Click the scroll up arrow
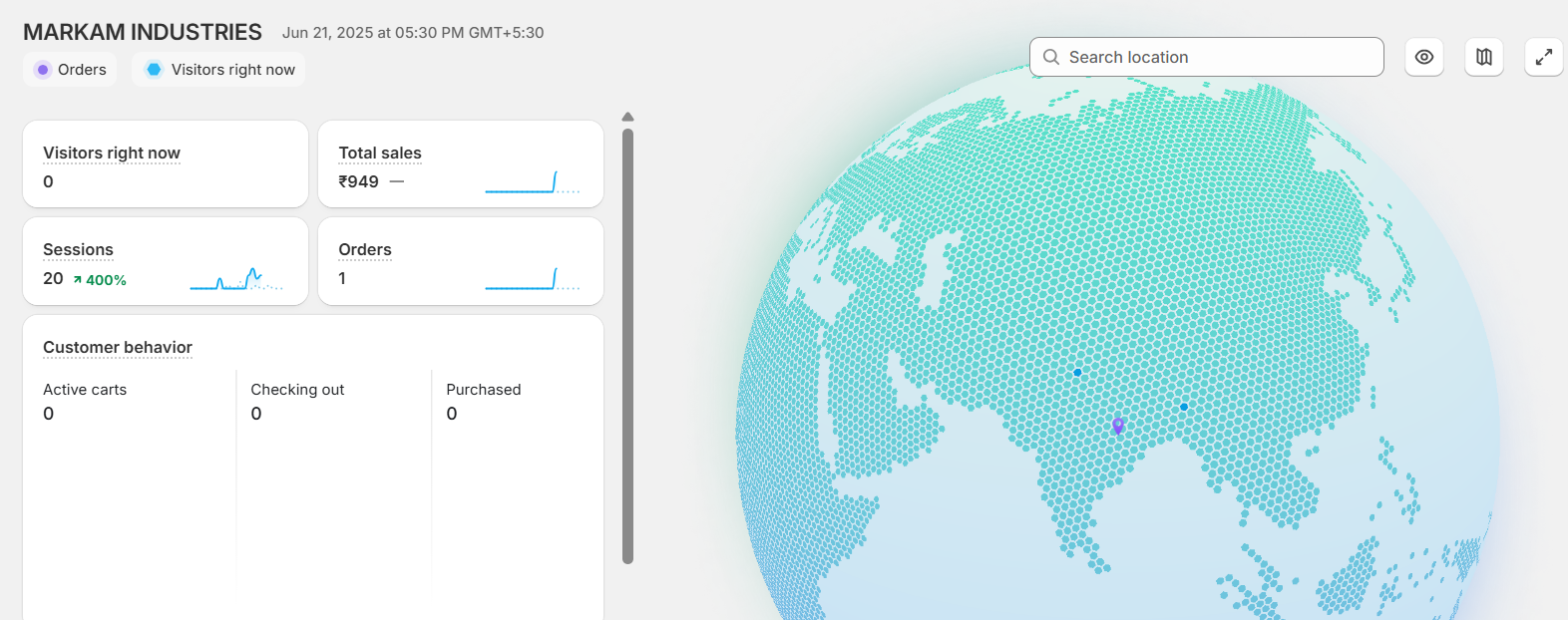 click(x=627, y=118)
